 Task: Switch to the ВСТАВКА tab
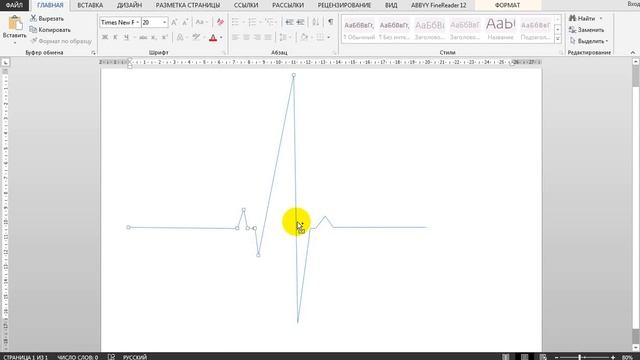coord(90,5)
